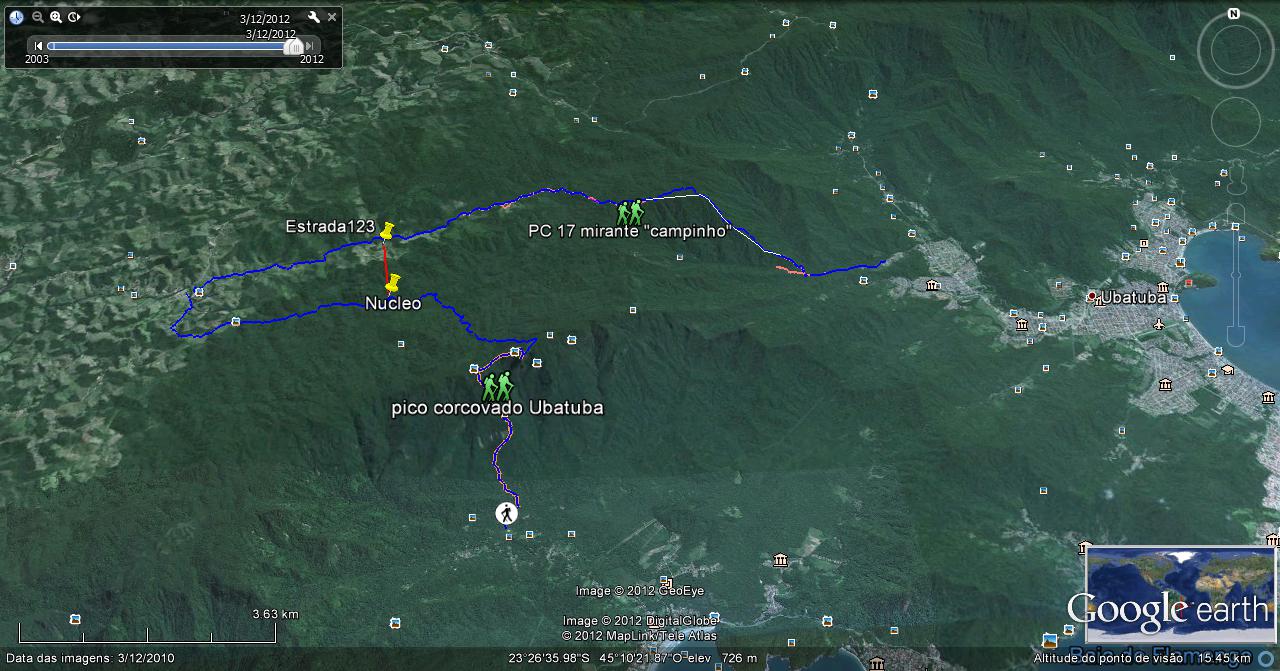Step to previous imagery date
This screenshot has width=1280, height=671.
coord(38,46)
